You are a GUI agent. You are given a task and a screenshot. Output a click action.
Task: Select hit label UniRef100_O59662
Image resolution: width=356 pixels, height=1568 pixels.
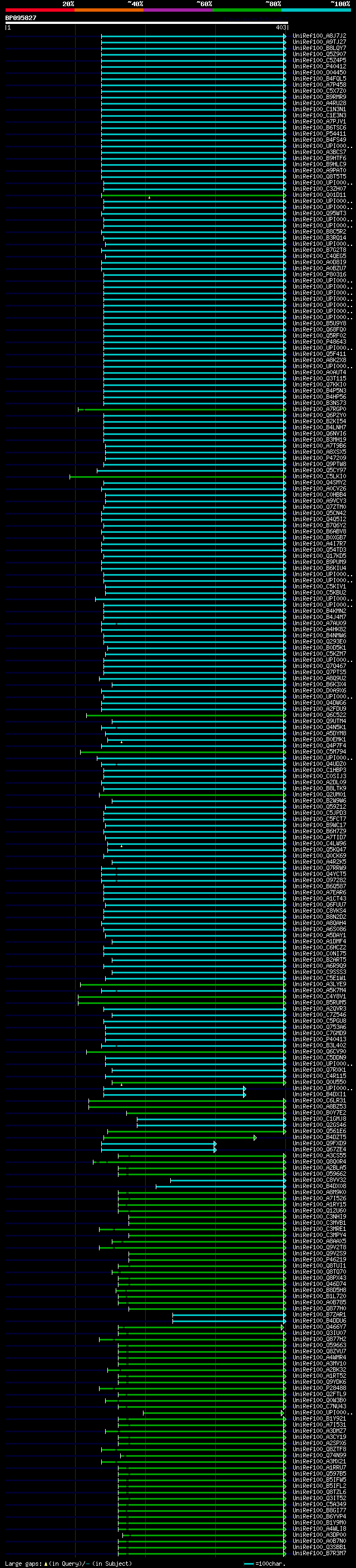[319, 1174]
